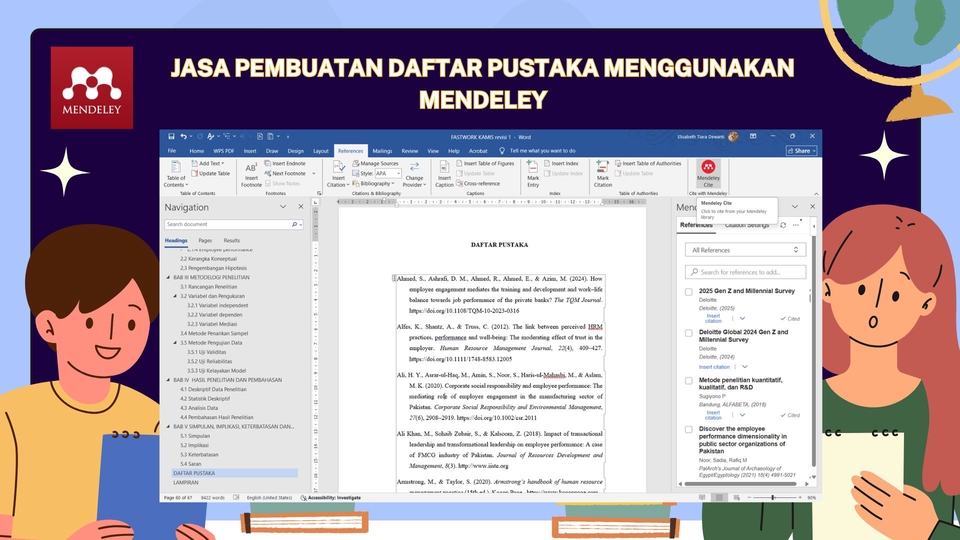Collapse BAB III METODELOGI PENELITIAN heading

coord(168,277)
